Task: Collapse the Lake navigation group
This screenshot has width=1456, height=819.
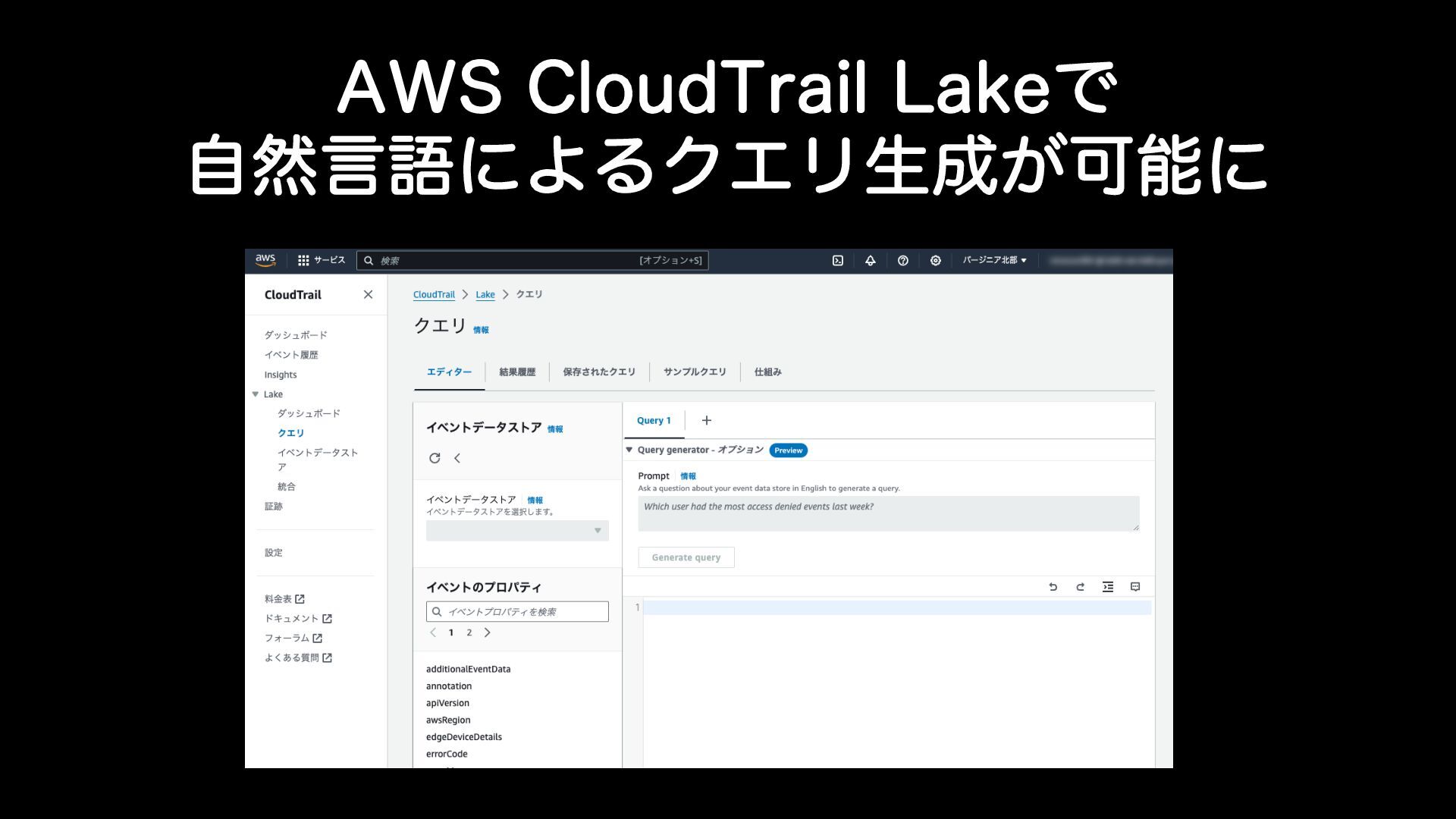Action: (x=256, y=394)
